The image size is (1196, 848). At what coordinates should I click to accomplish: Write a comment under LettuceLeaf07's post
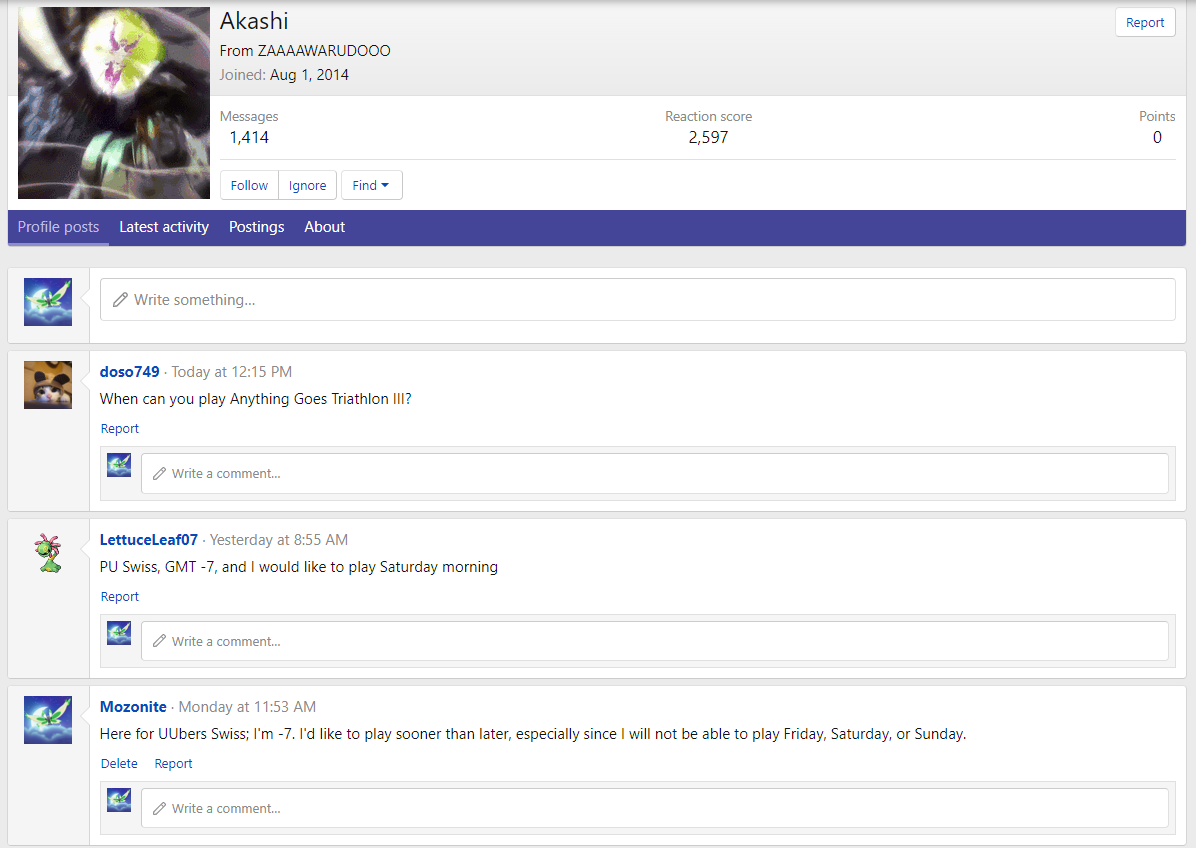[x=654, y=641]
